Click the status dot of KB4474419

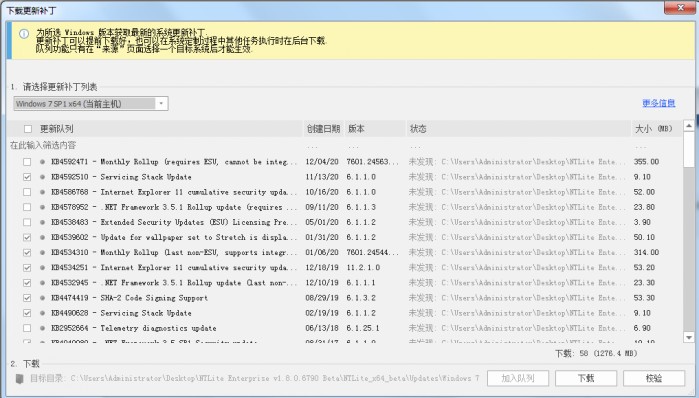point(42,298)
